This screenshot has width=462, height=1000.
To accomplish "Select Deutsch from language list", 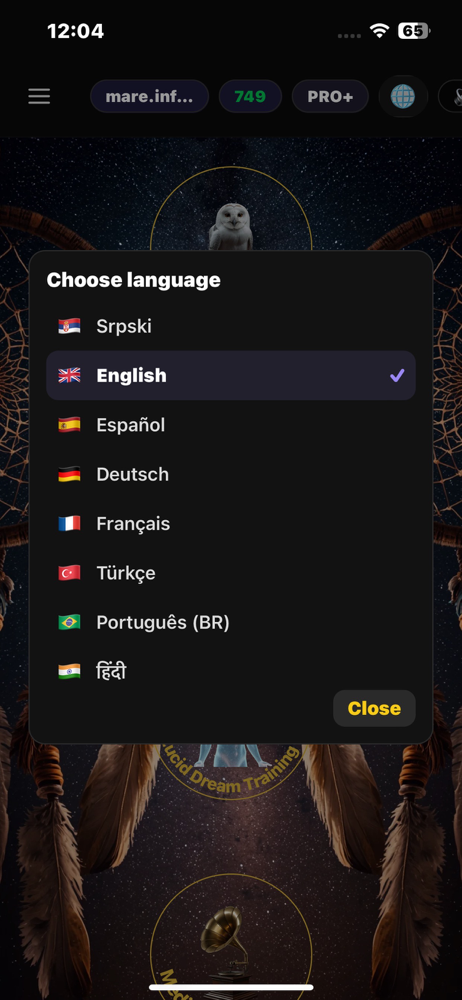I will (231, 474).
